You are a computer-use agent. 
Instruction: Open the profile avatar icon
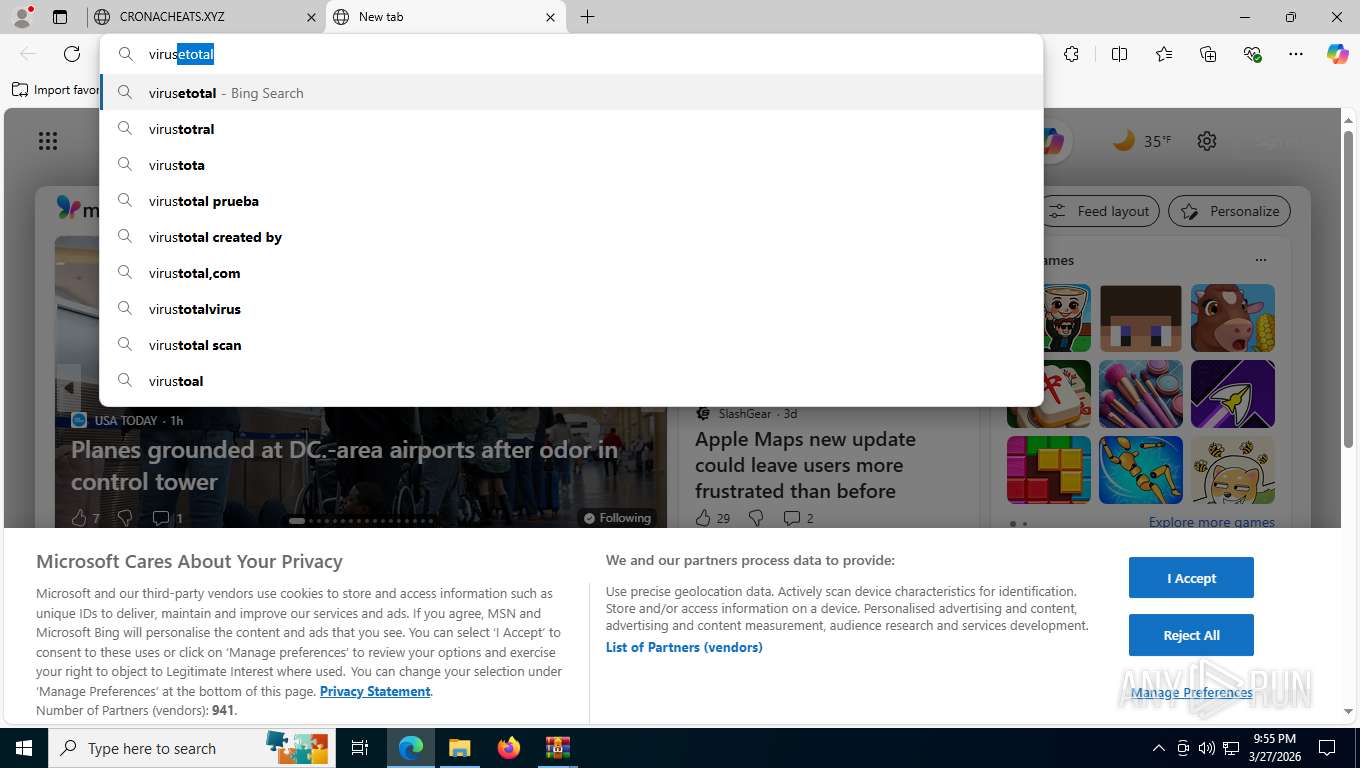22,16
